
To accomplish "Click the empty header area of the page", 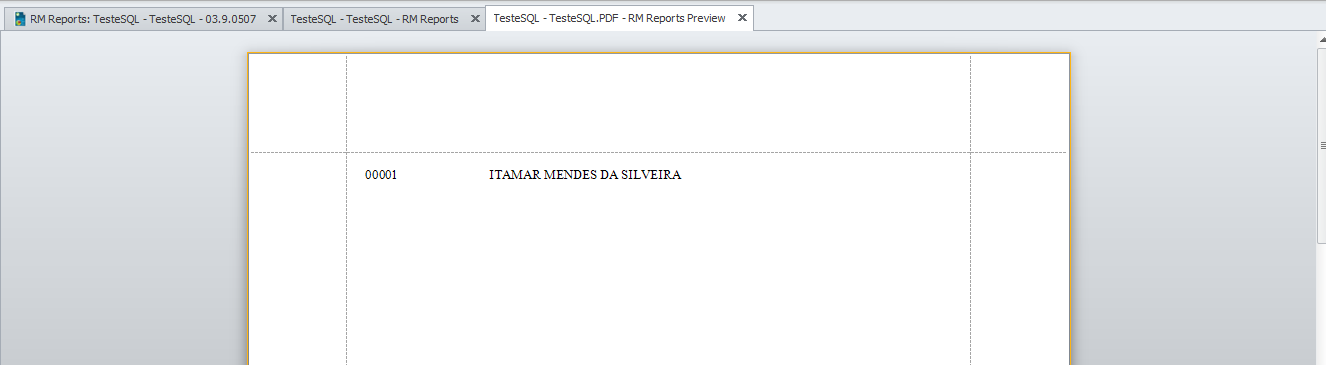I will pyautogui.click(x=658, y=103).
